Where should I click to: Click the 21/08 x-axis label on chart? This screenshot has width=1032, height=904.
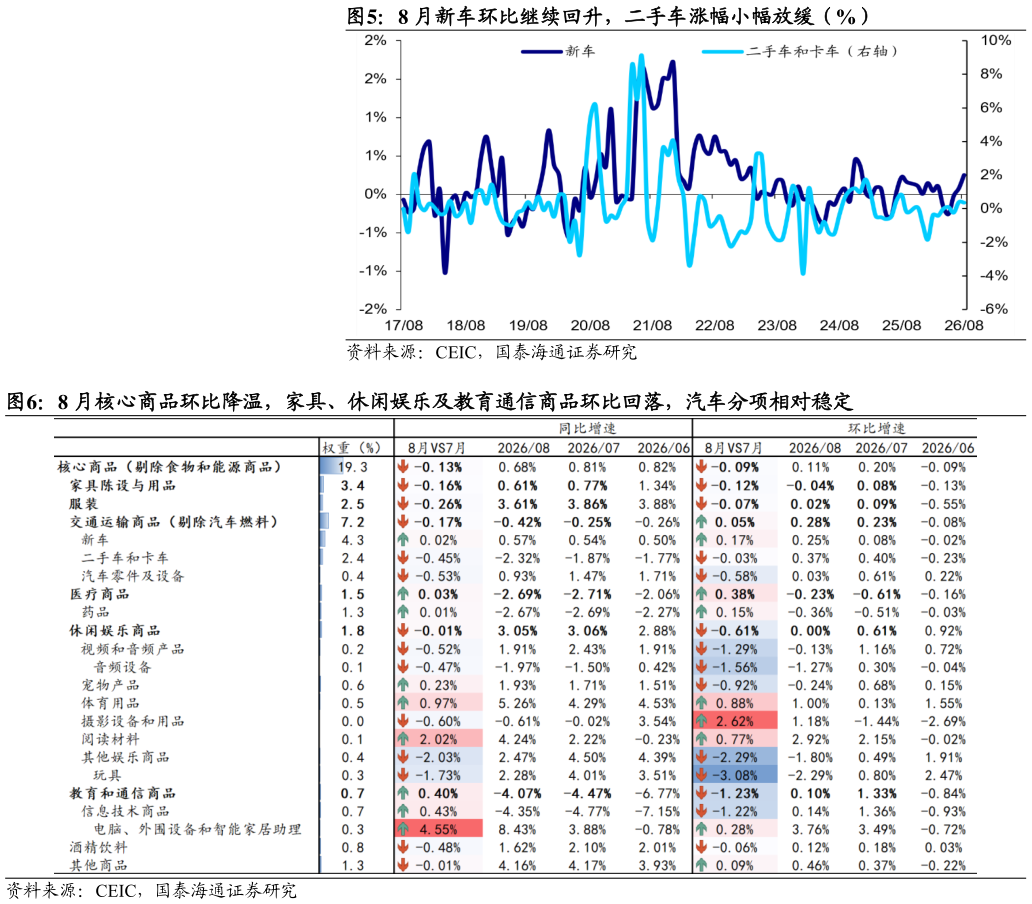point(652,325)
